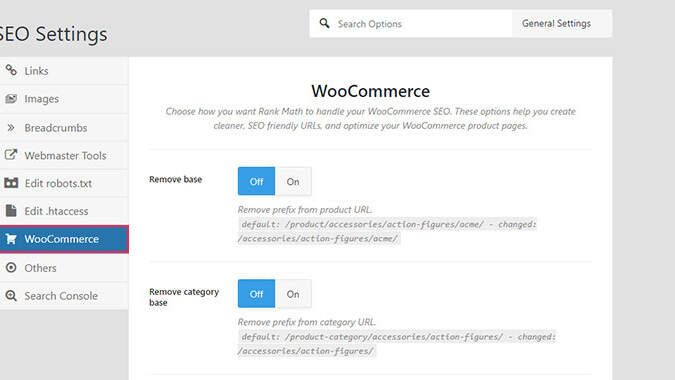675x380 pixels.
Task: Click the WooCommerce page heading
Action: (x=371, y=91)
